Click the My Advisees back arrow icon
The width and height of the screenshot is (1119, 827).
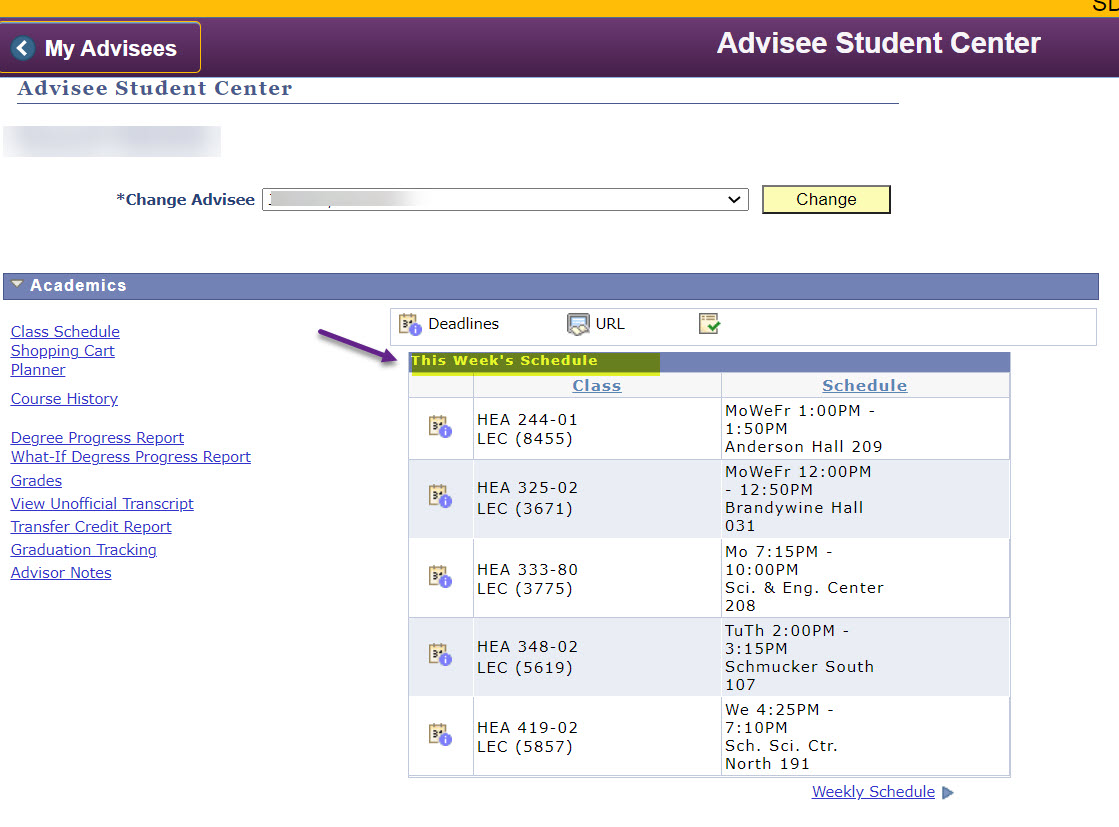[x=24, y=48]
